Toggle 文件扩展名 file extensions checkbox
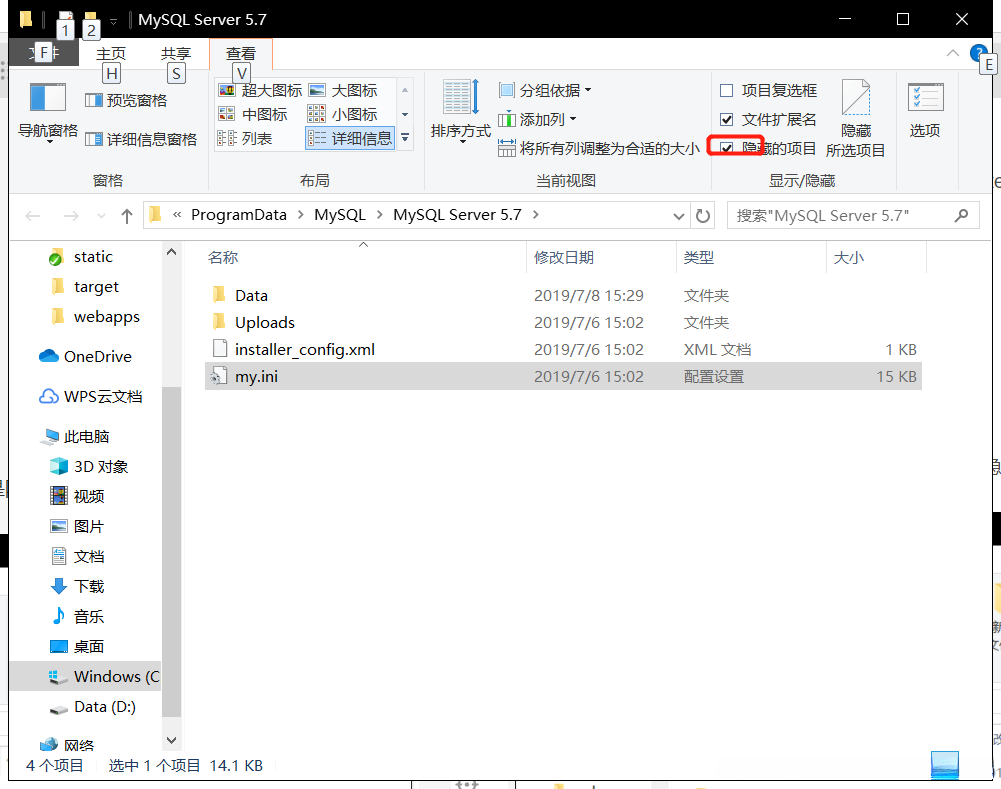This screenshot has width=1001, height=789. pos(726,119)
